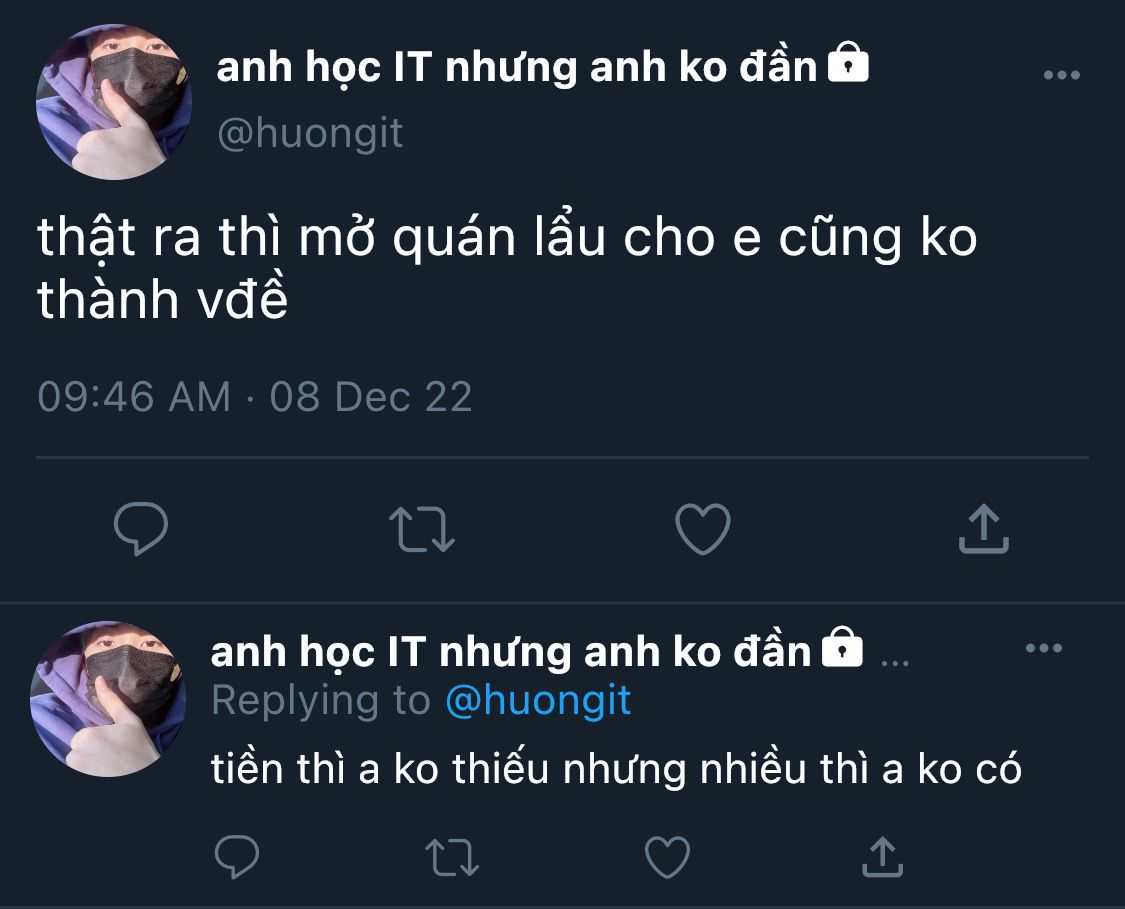
Task: Open the reply's author display name
Action: click(x=510, y=651)
